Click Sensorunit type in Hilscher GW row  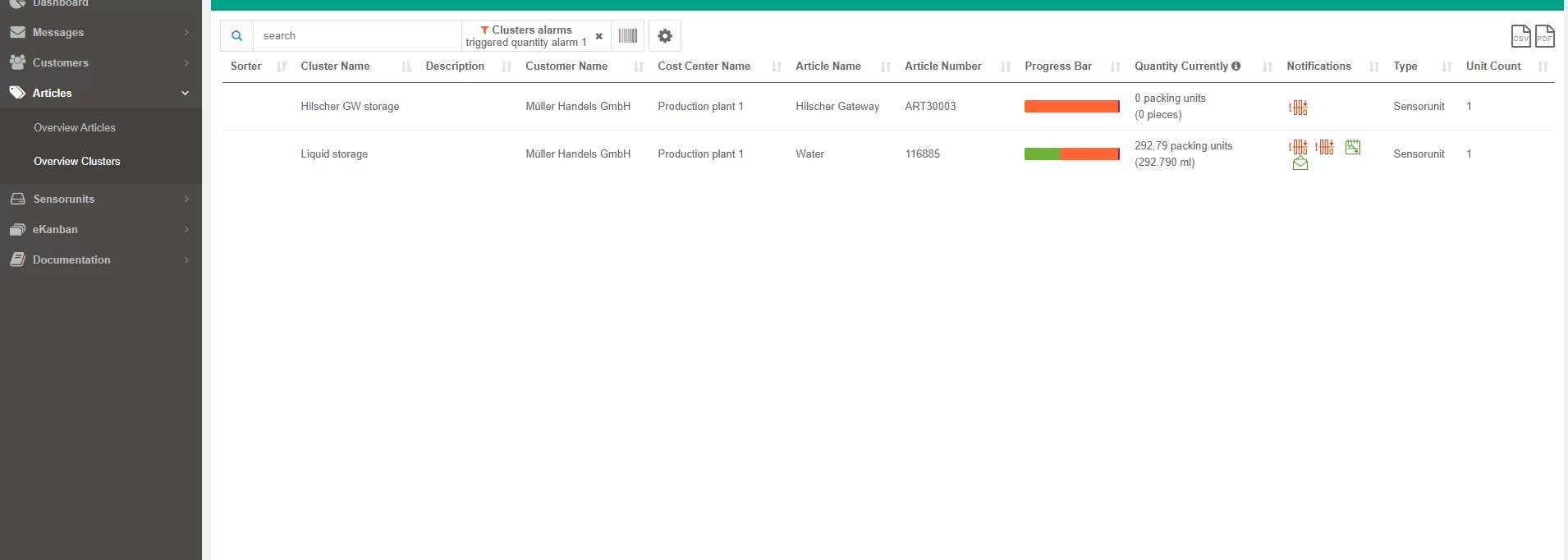[x=1419, y=106]
